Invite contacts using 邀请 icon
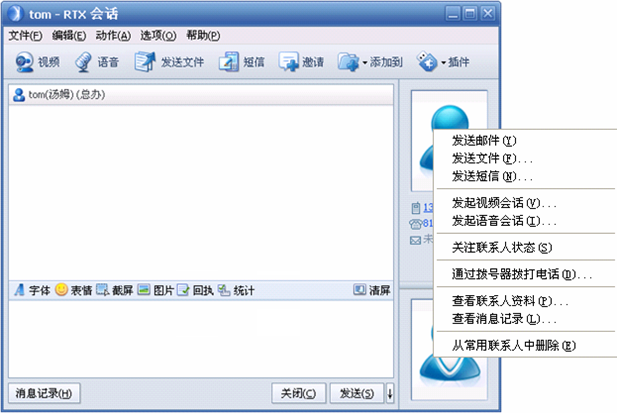 click(x=289, y=62)
